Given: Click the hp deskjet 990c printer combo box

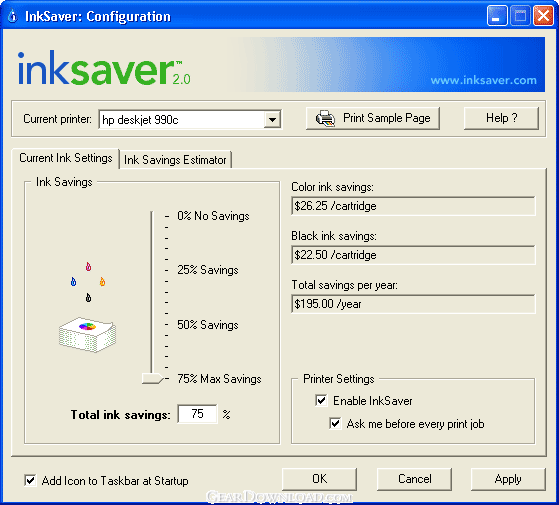Looking at the screenshot, I should (190, 120).
